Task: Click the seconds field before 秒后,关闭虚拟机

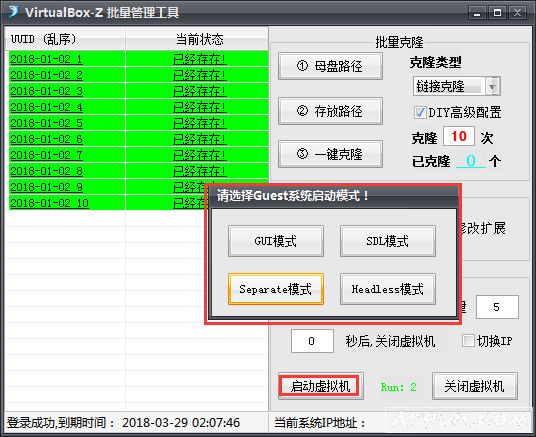Action: tap(312, 341)
